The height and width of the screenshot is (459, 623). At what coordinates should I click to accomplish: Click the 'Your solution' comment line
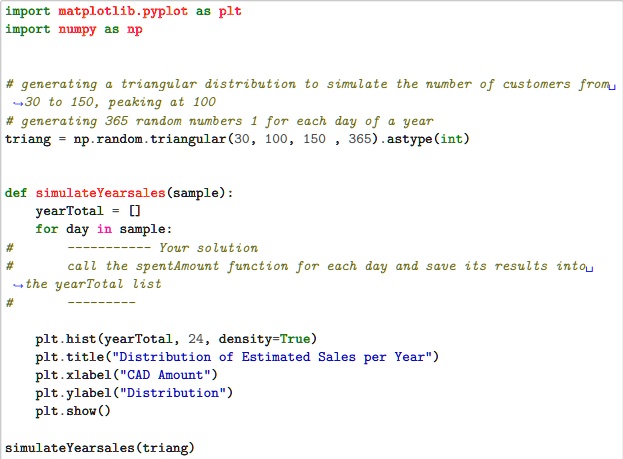point(132,248)
